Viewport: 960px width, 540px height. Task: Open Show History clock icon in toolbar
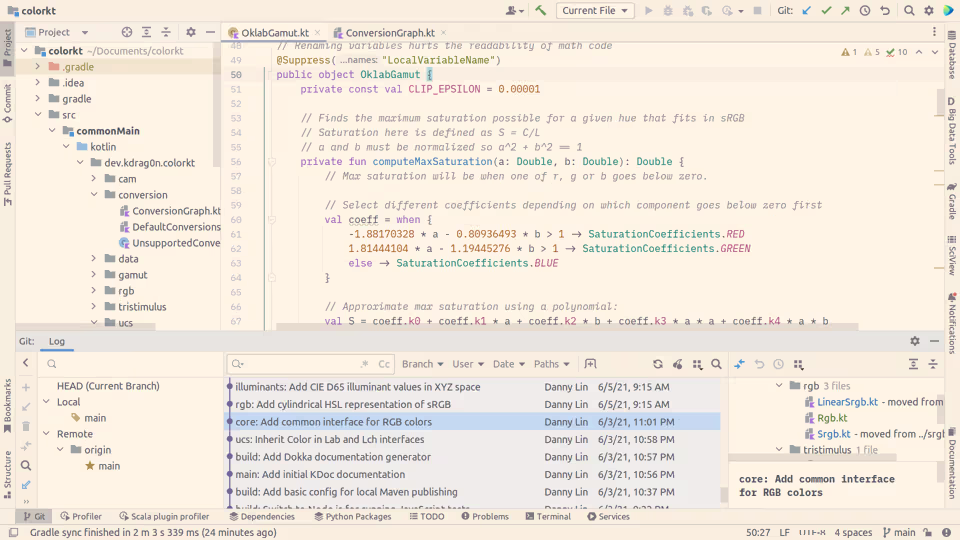coord(865,10)
